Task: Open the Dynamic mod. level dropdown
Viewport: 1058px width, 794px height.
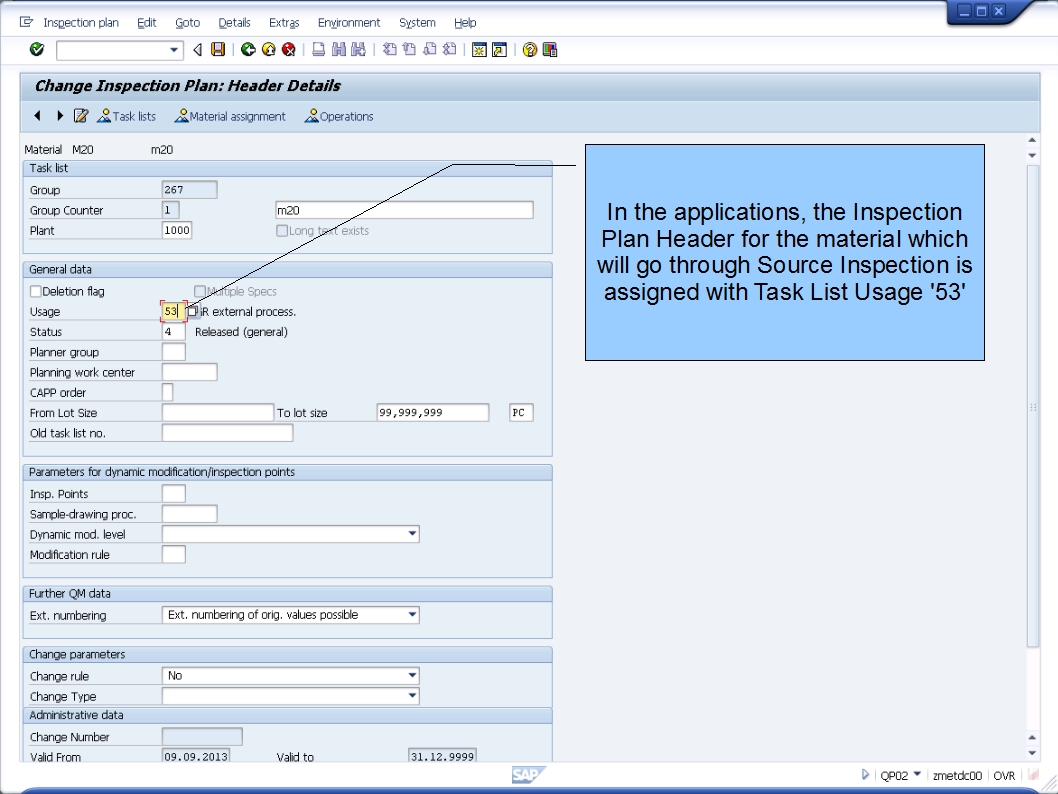Action: [x=412, y=534]
